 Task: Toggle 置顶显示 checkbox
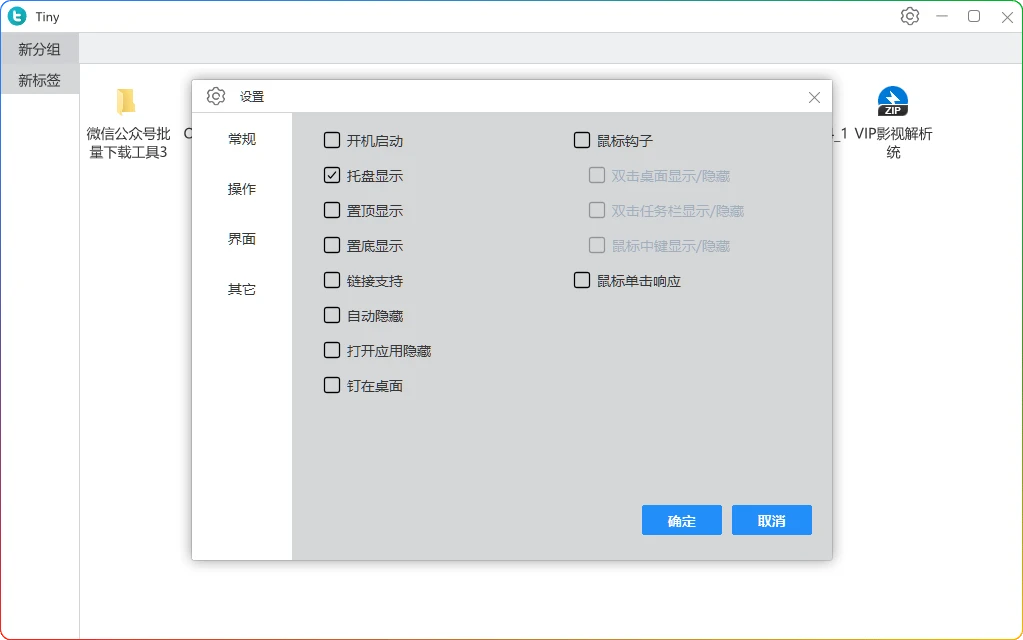(x=332, y=211)
